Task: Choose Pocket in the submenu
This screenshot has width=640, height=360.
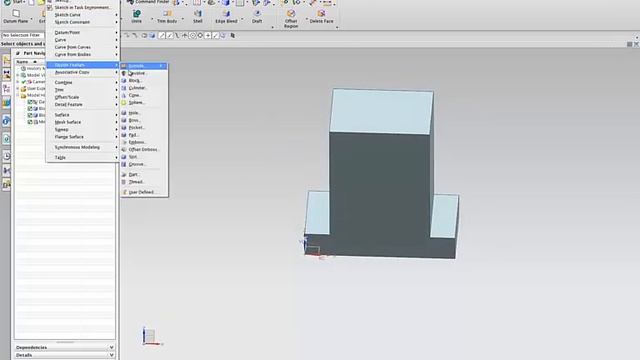Action: 144,127
